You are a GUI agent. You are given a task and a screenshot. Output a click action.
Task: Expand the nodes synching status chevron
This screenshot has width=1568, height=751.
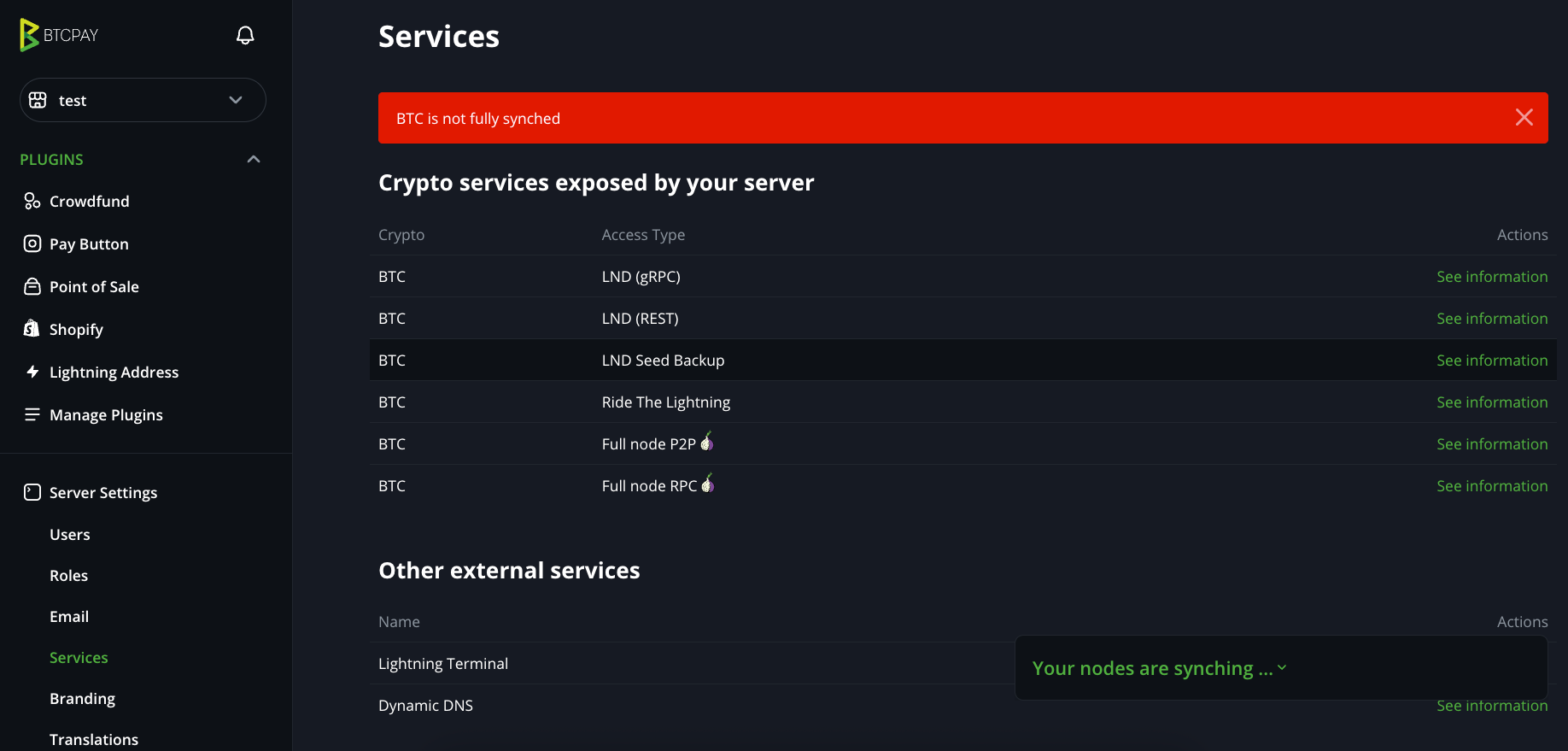[1282, 667]
